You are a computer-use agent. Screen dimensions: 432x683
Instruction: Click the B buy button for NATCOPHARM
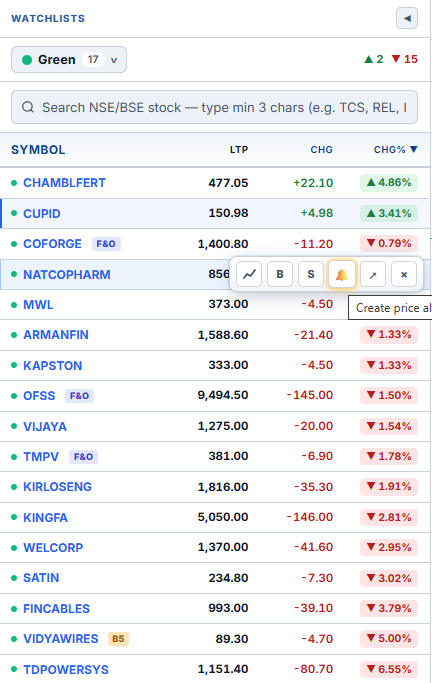(280, 274)
